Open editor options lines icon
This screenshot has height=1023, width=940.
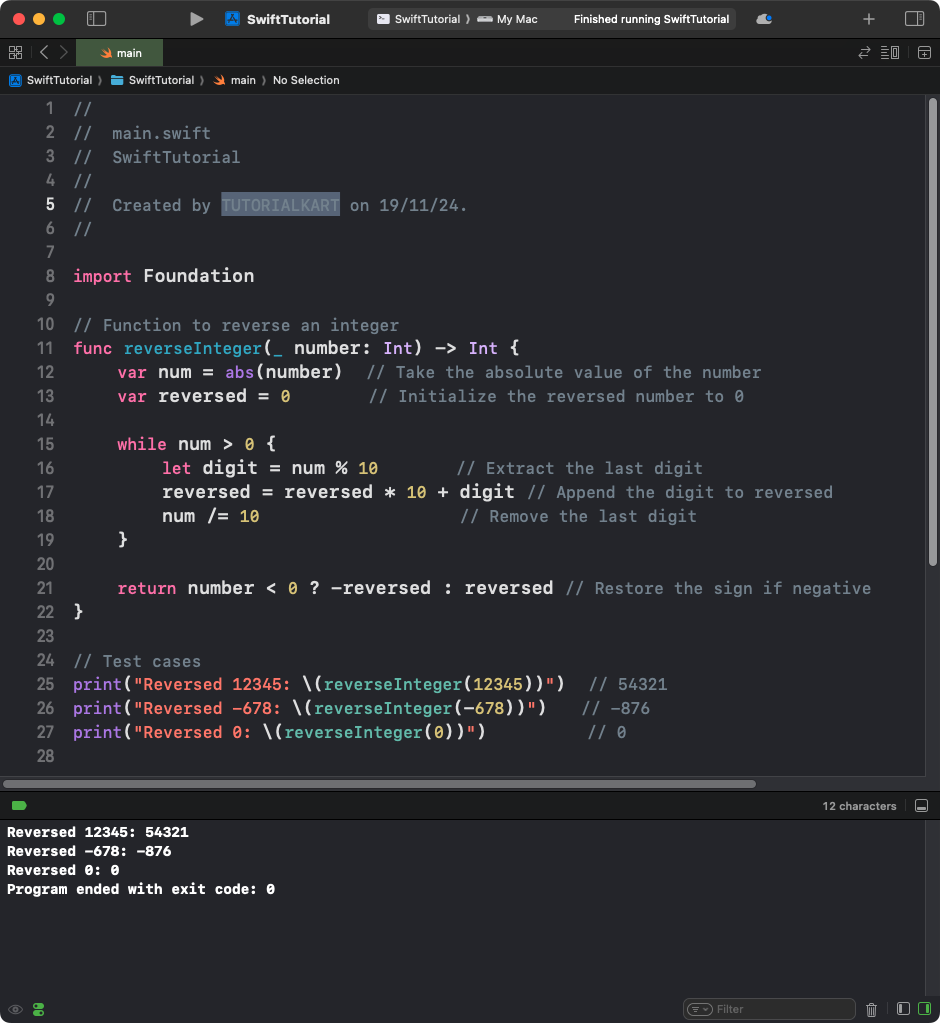[890, 53]
